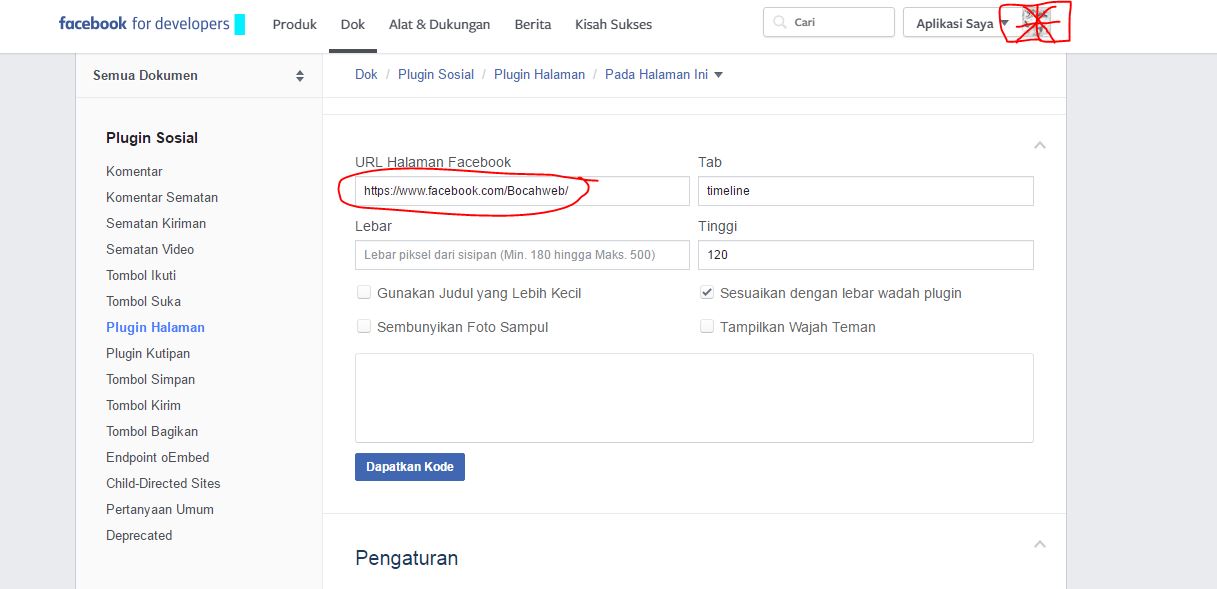Open Sematan Video in sidebar
1217x589 pixels.
tap(150, 249)
